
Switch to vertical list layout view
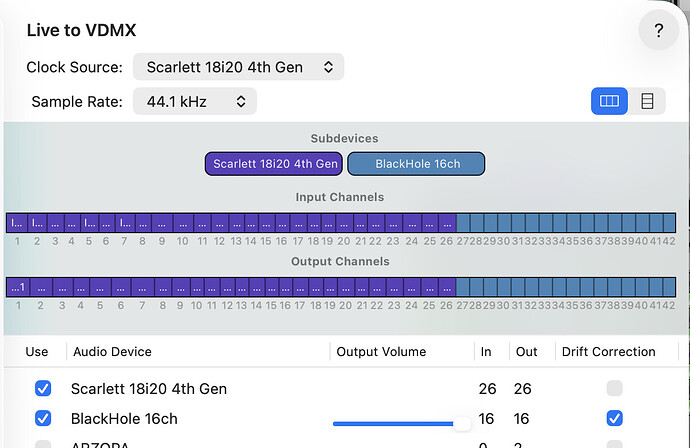pos(647,101)
